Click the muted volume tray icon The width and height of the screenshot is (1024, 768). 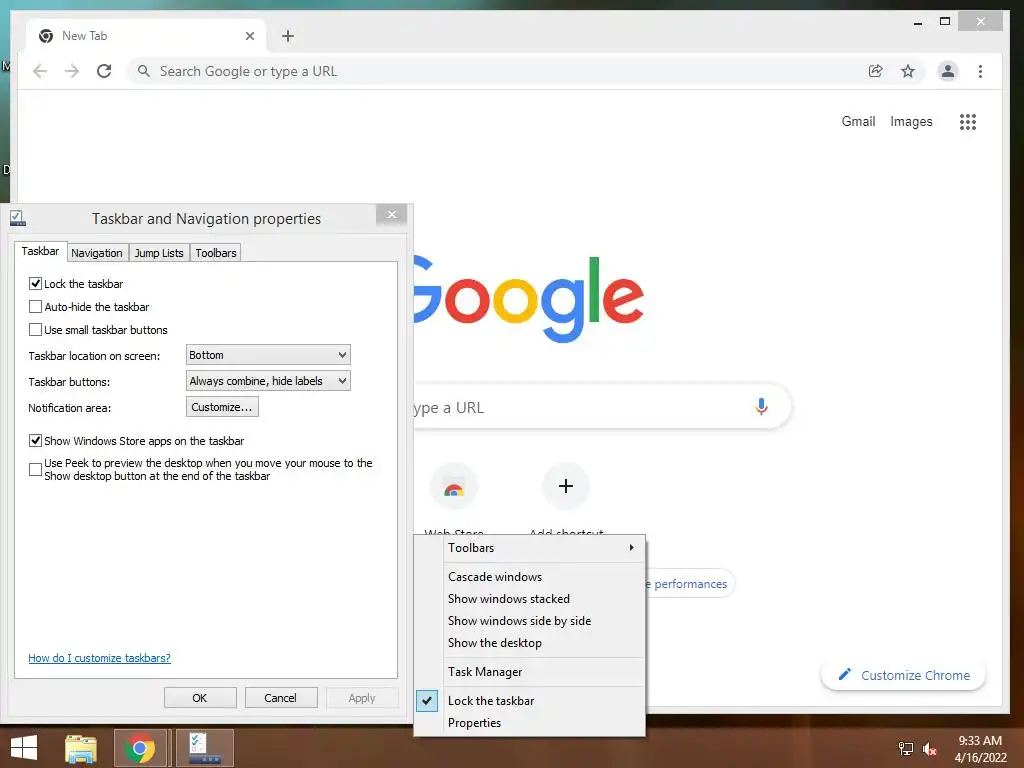point(929,749)
